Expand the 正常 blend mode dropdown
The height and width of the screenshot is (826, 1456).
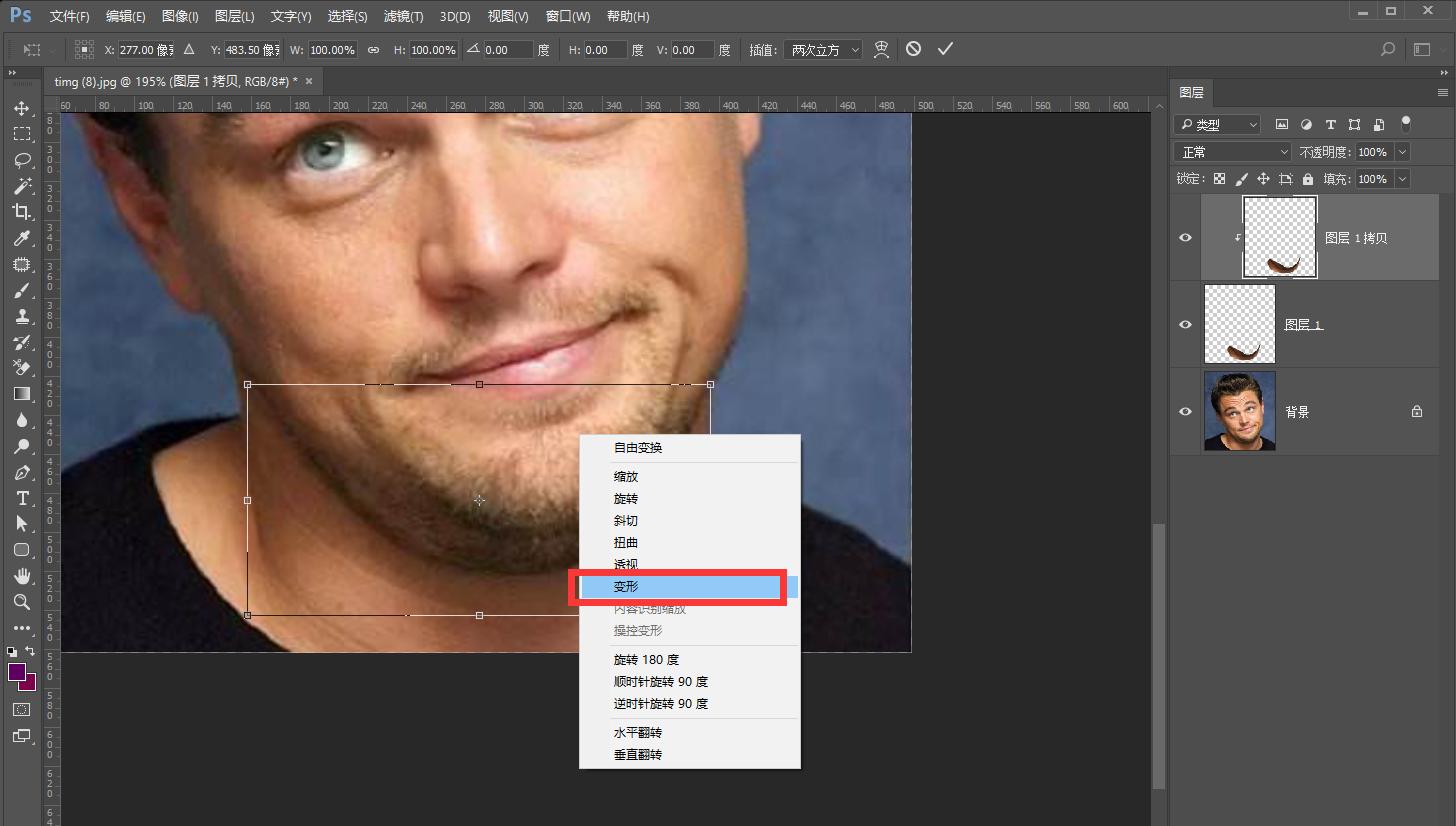click(x=1235, y=152)
